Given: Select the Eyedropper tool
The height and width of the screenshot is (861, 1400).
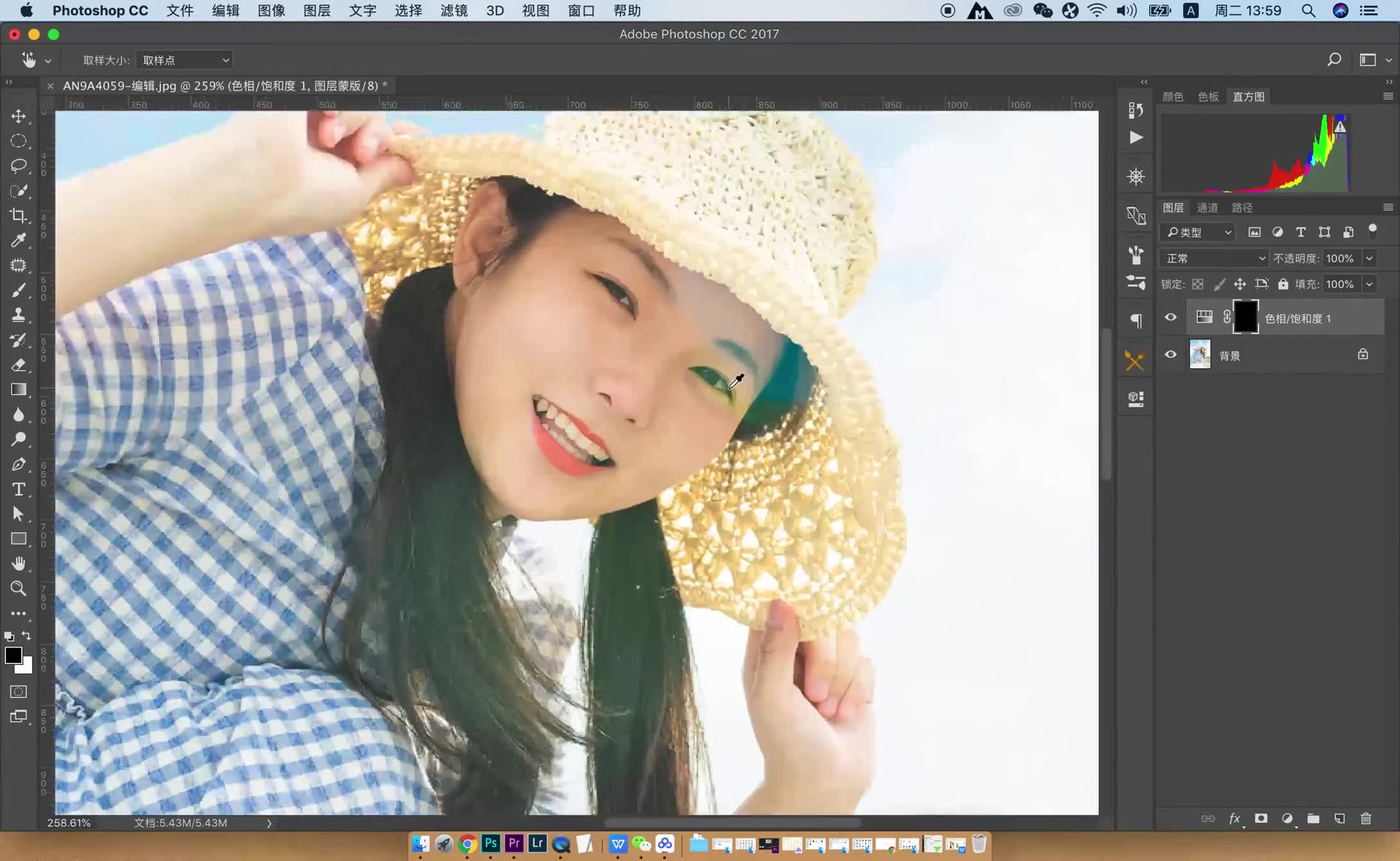Looking at the screenshot, I should pos(19,240).
